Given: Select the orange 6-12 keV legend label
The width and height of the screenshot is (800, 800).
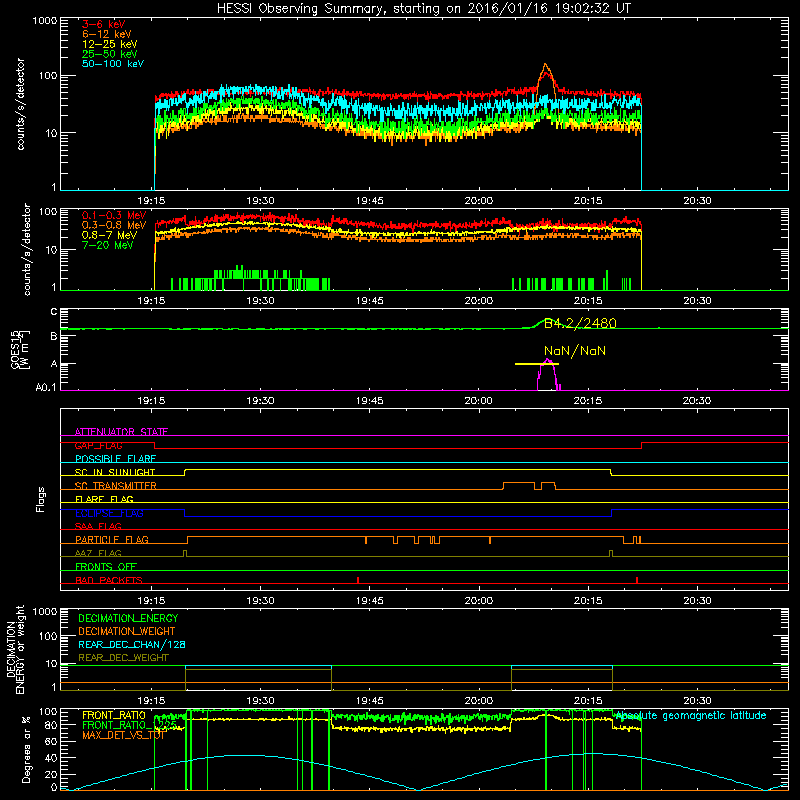Looking at the screenshot, I should click(107, 34).
